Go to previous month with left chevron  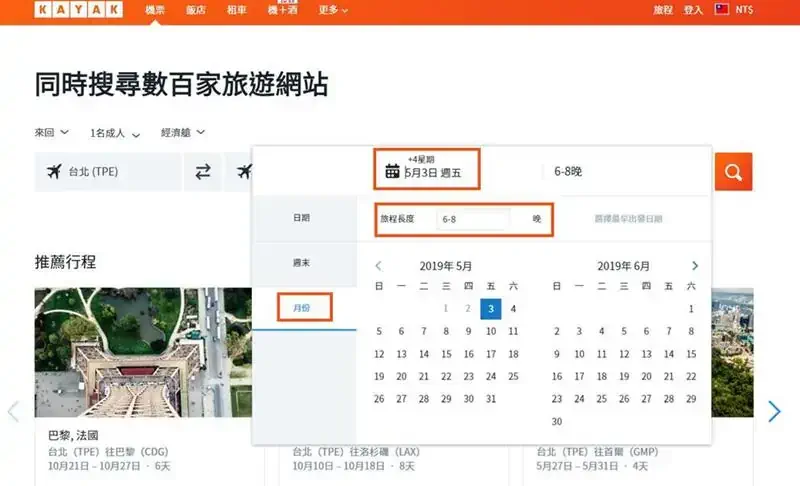click(x=378, y=266)
